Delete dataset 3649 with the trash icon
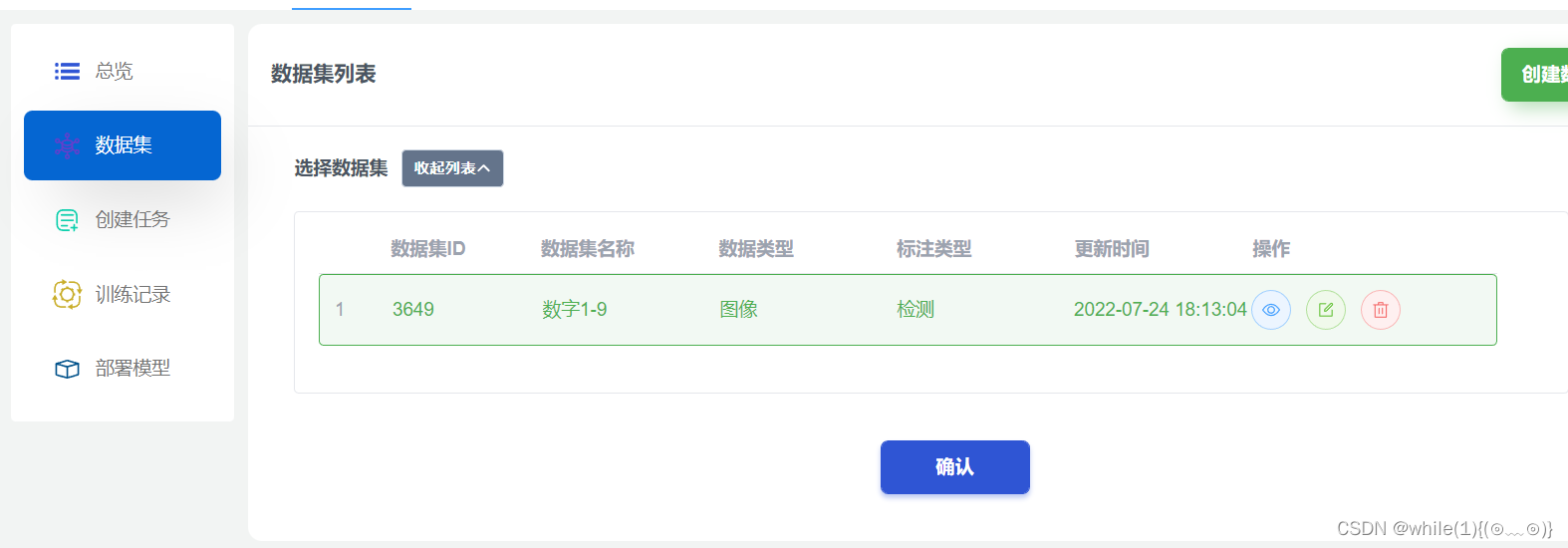The image size is (1568, 548). 1381,310
